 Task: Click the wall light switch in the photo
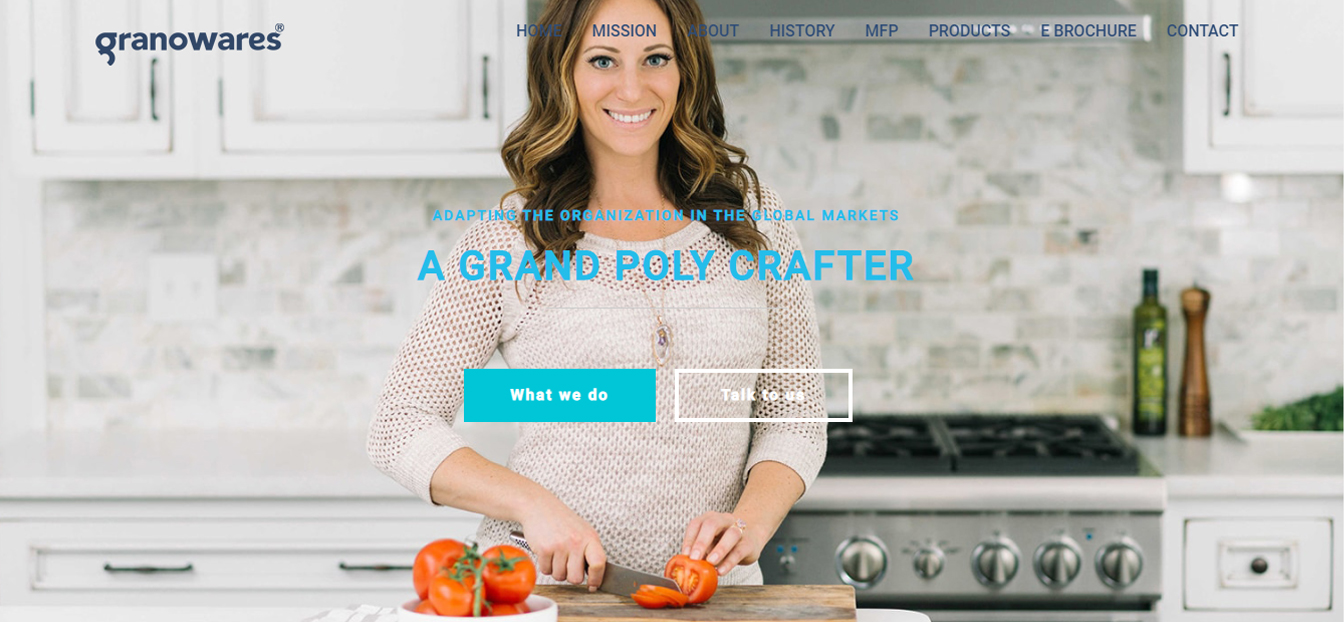183,286
